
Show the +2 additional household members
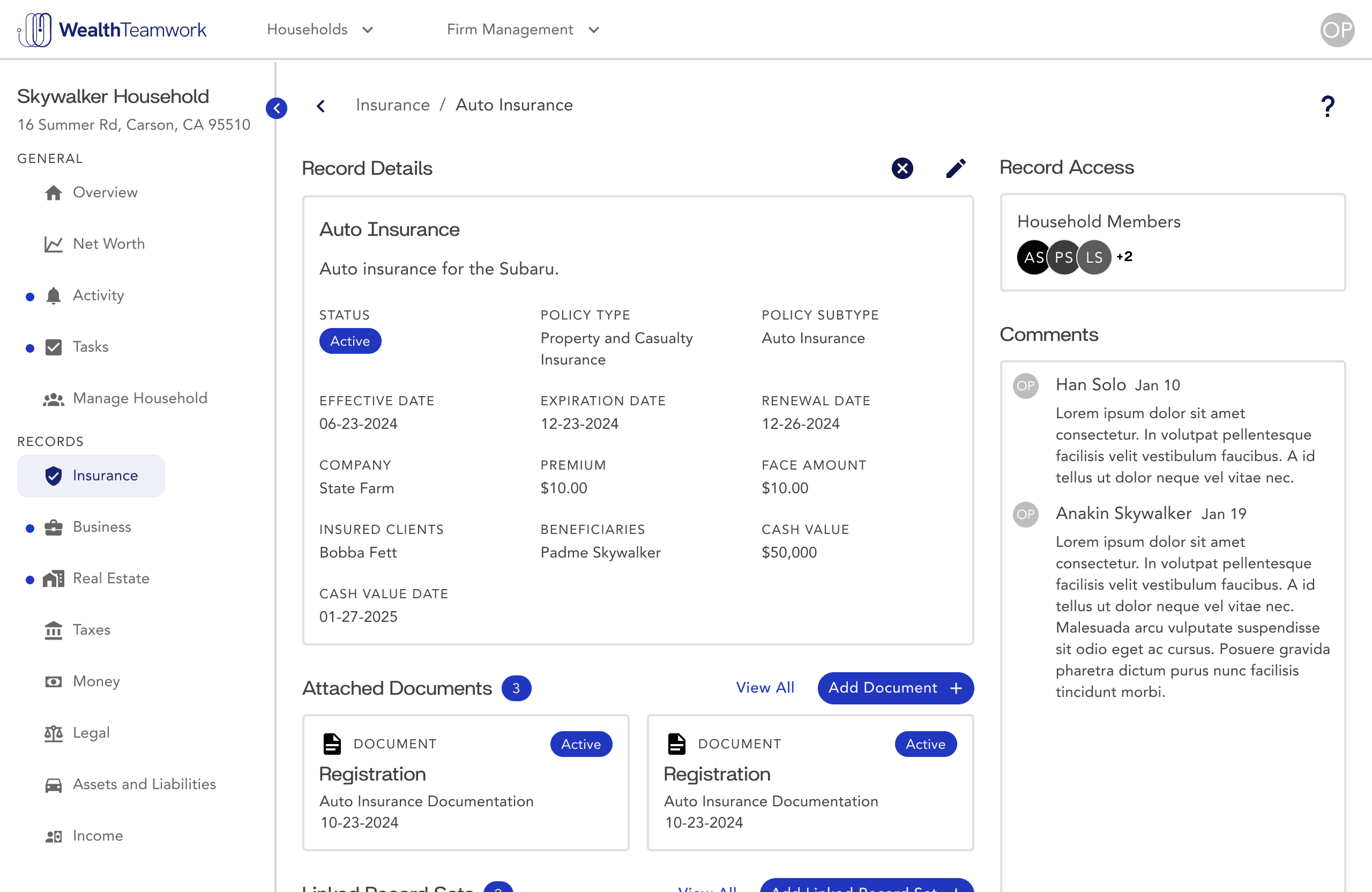click(x=1124, y=257)
